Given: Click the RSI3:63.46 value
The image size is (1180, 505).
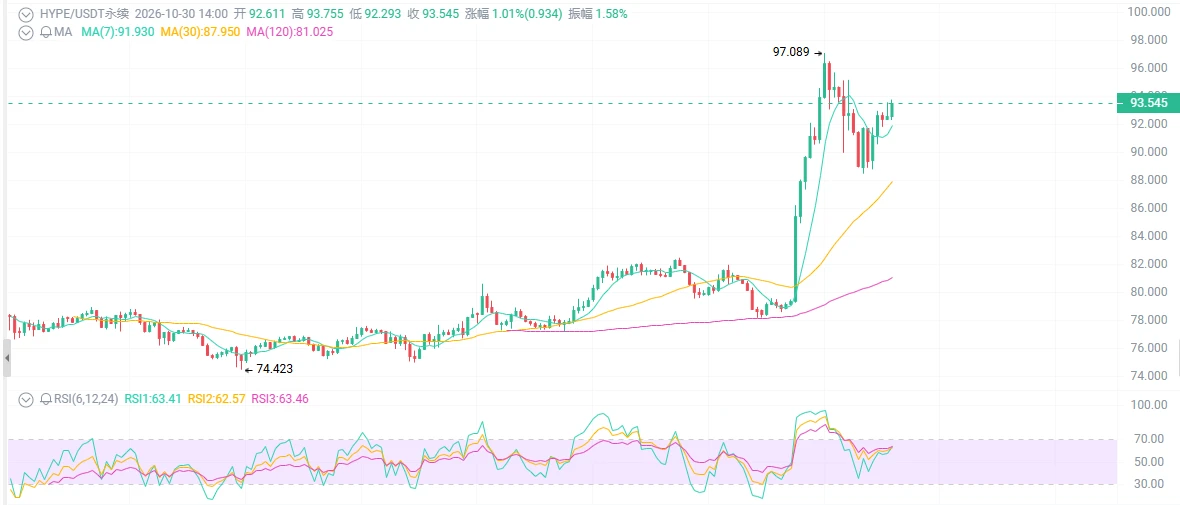Looking at the screenshot, I should tap(280, 399).
